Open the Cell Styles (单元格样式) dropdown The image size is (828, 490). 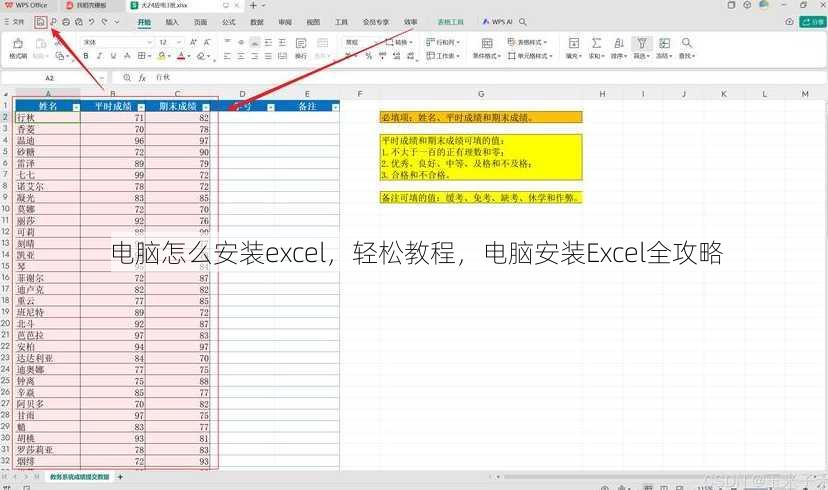click(x=530, y=56)
